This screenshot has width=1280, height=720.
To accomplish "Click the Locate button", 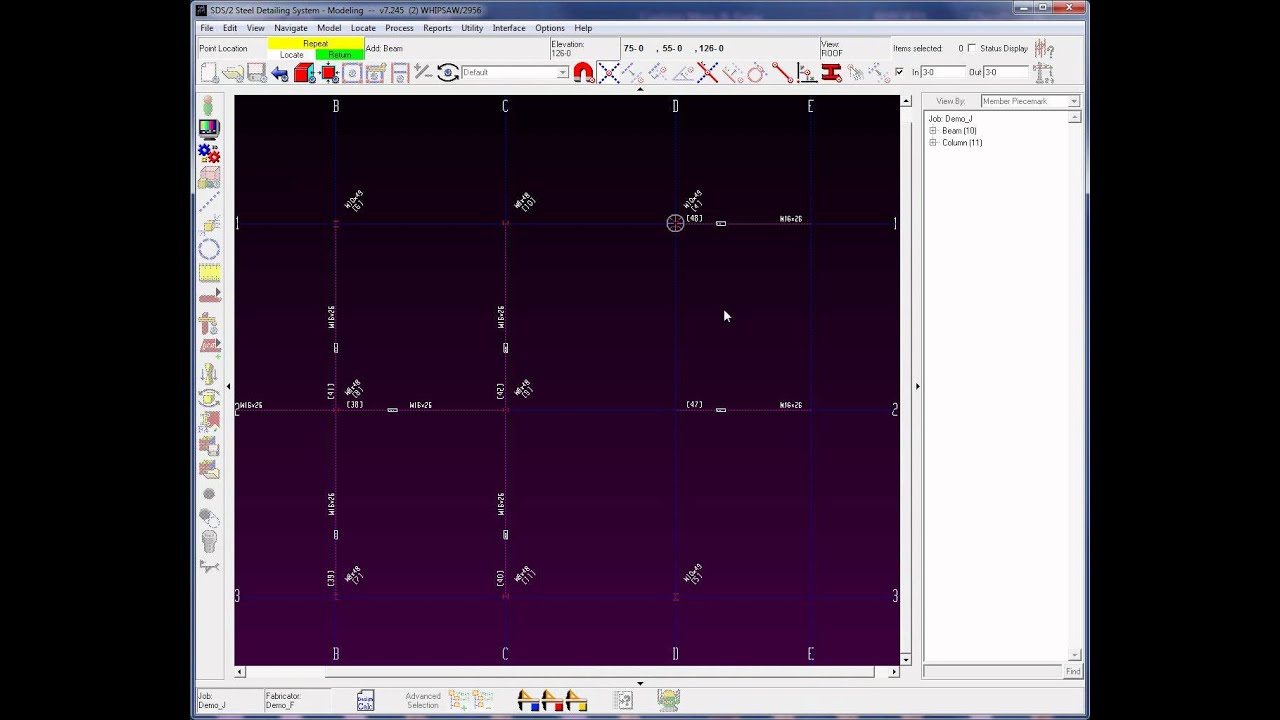I will pos(291,55).
